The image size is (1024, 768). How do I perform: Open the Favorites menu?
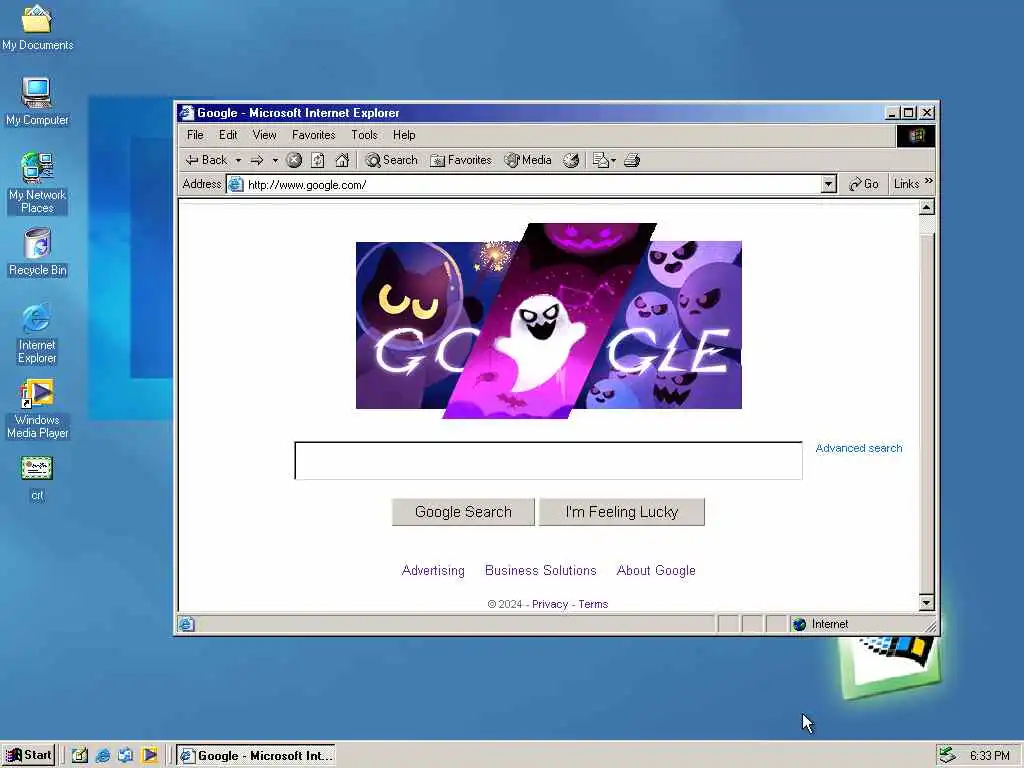coord(313,135)
